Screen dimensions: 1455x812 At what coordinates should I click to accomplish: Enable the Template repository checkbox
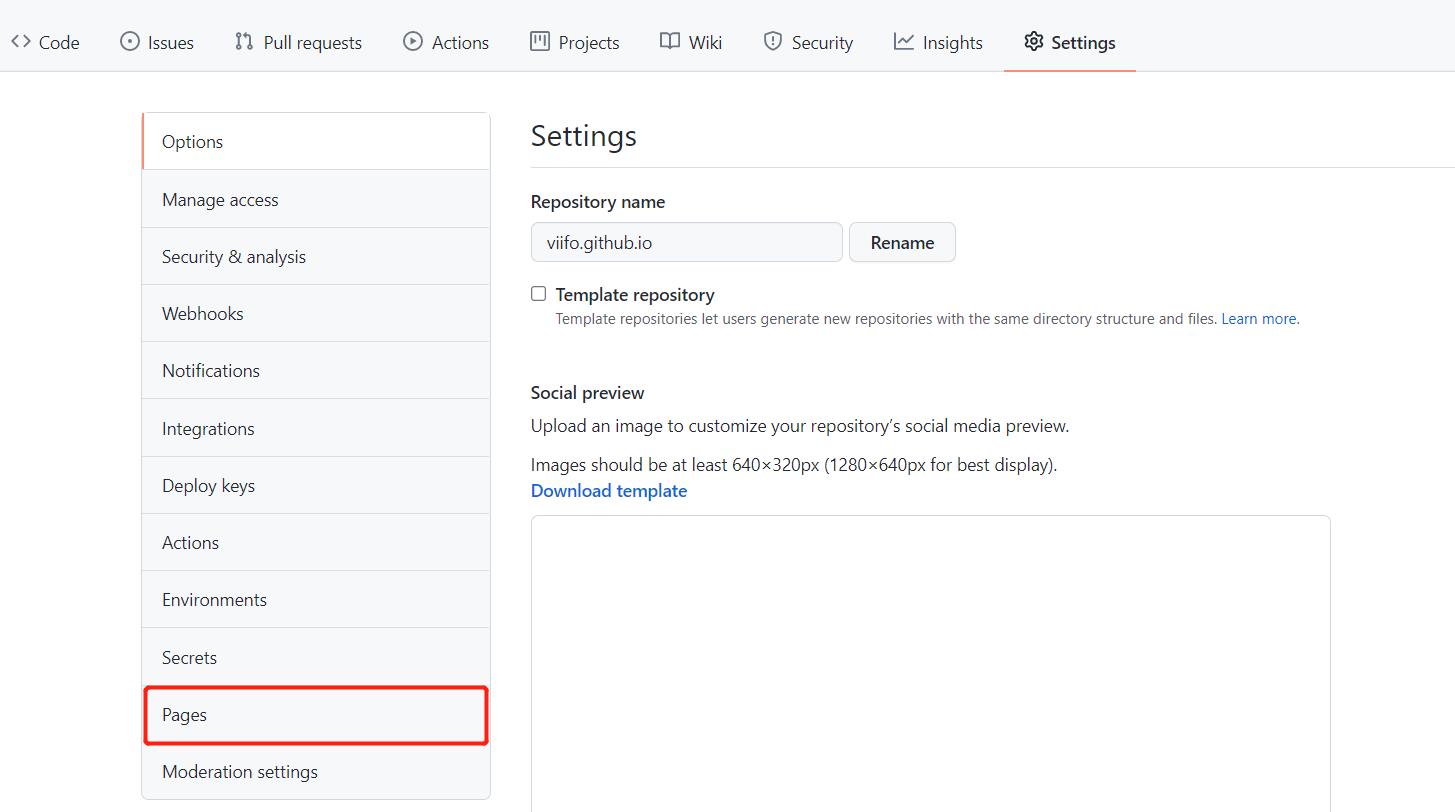pos(539,294)
